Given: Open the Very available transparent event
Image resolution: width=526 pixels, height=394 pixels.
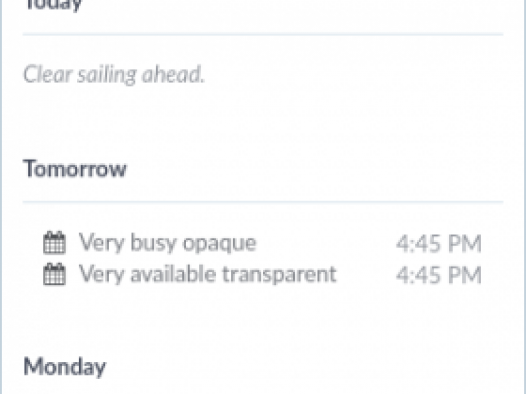Looking at the screenshot, I should [263, 274].
